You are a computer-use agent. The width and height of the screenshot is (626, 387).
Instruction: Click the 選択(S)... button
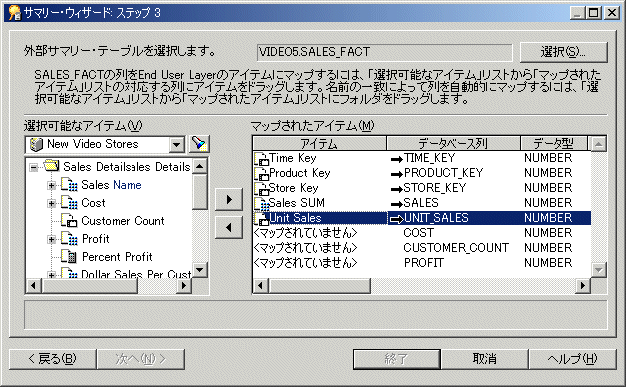tap(563, 52)
